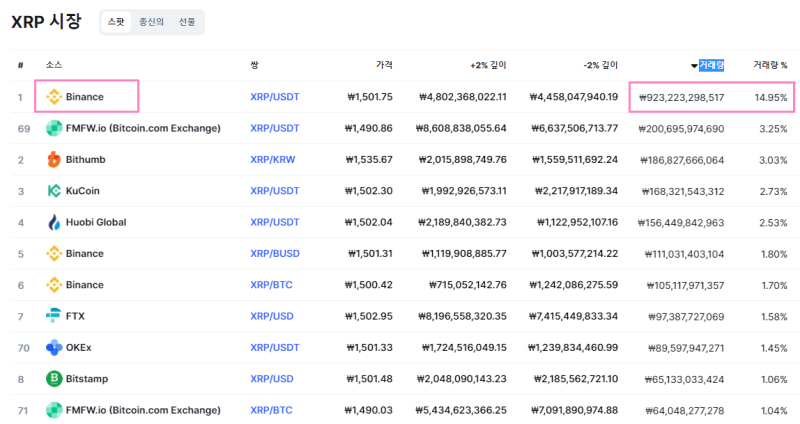Click the KuCoin exchange name
This screenshot has width=800, height=424.
pyautogui.click(x=83, y=191)
